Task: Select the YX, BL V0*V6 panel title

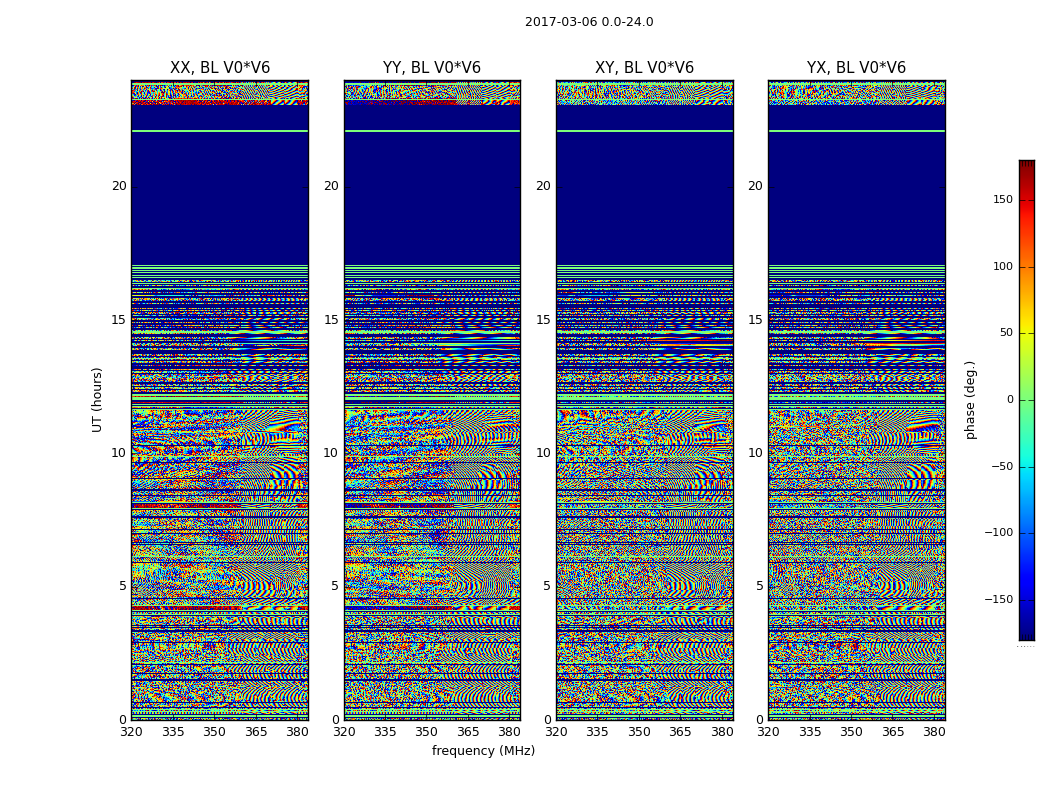Action: click(x=856, y=68)
